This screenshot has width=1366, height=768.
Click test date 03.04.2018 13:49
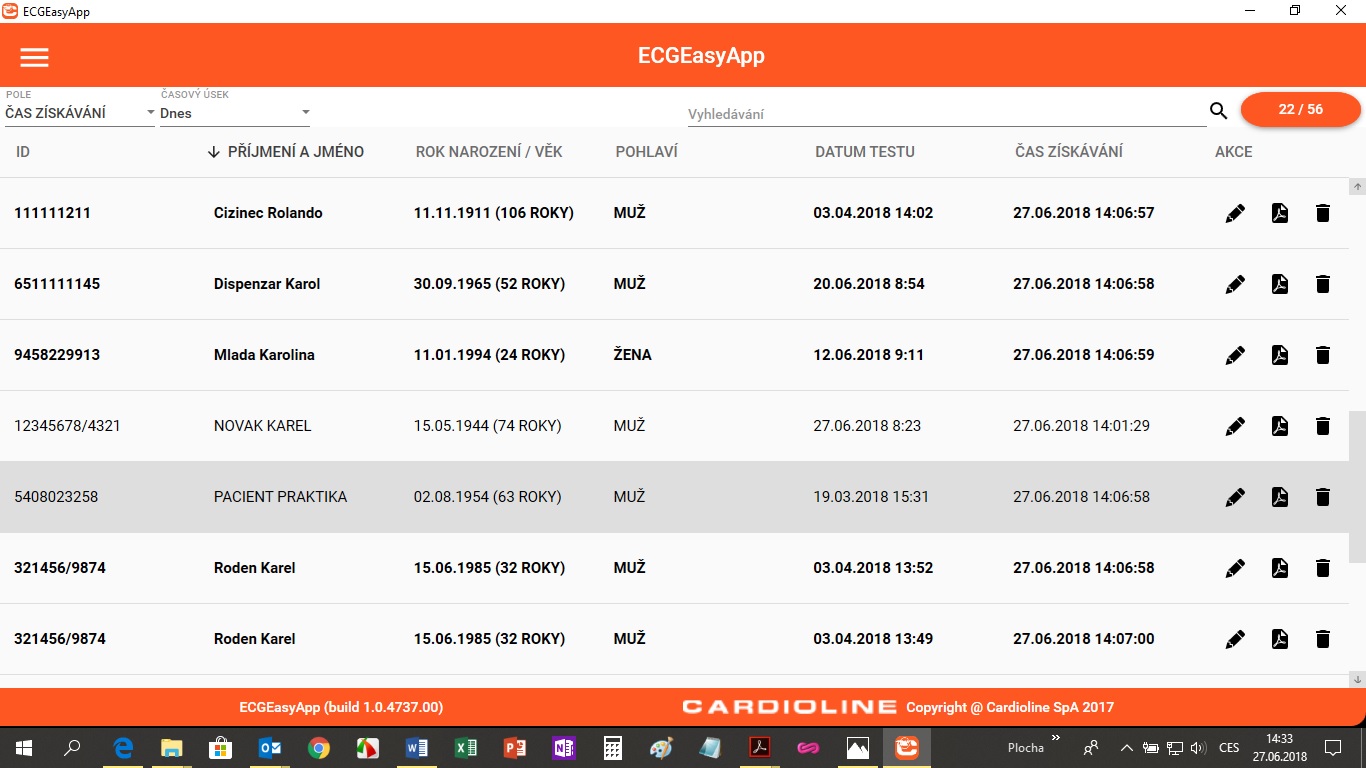[873, 639]
